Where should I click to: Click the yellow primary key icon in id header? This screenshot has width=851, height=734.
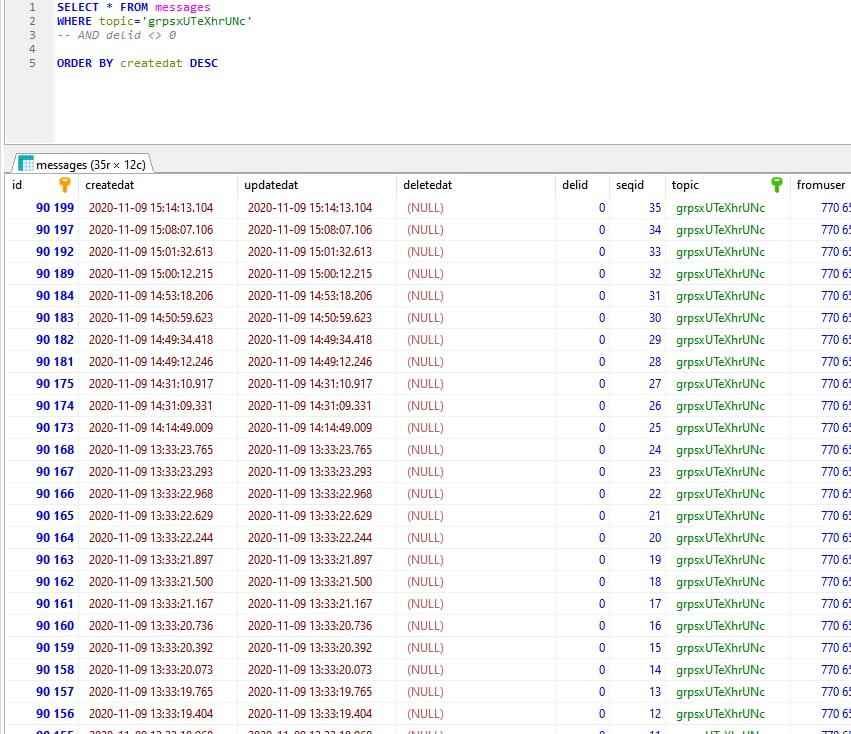[x=65, y=185]
